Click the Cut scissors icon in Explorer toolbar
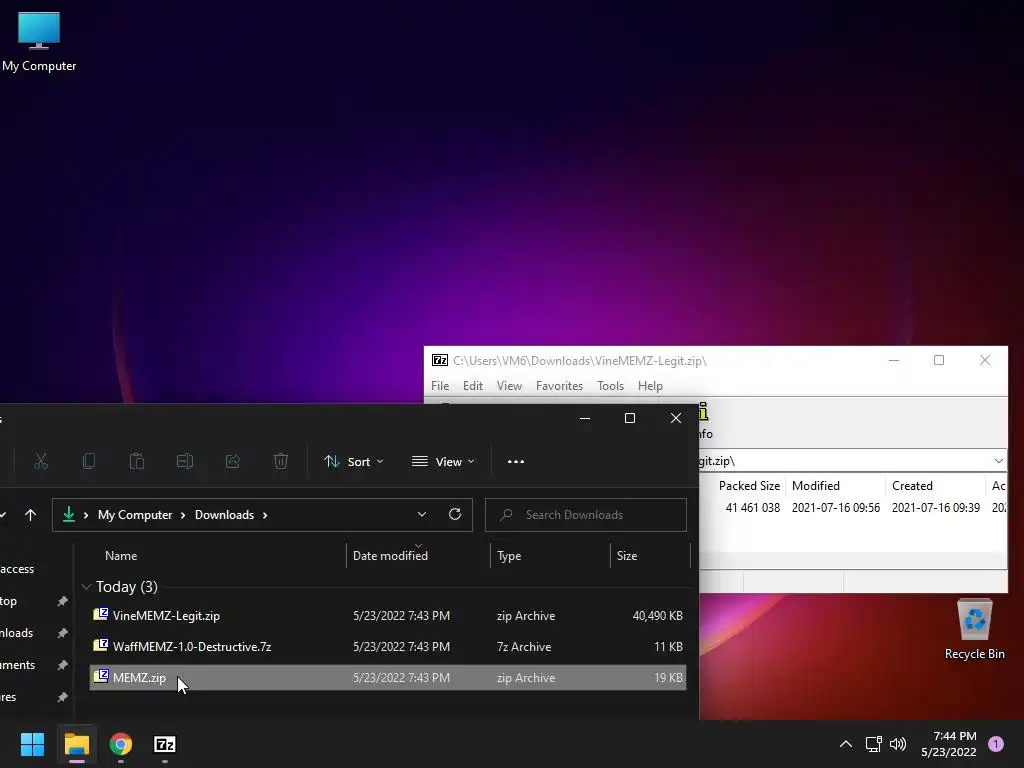 click(x=41, y=462)
